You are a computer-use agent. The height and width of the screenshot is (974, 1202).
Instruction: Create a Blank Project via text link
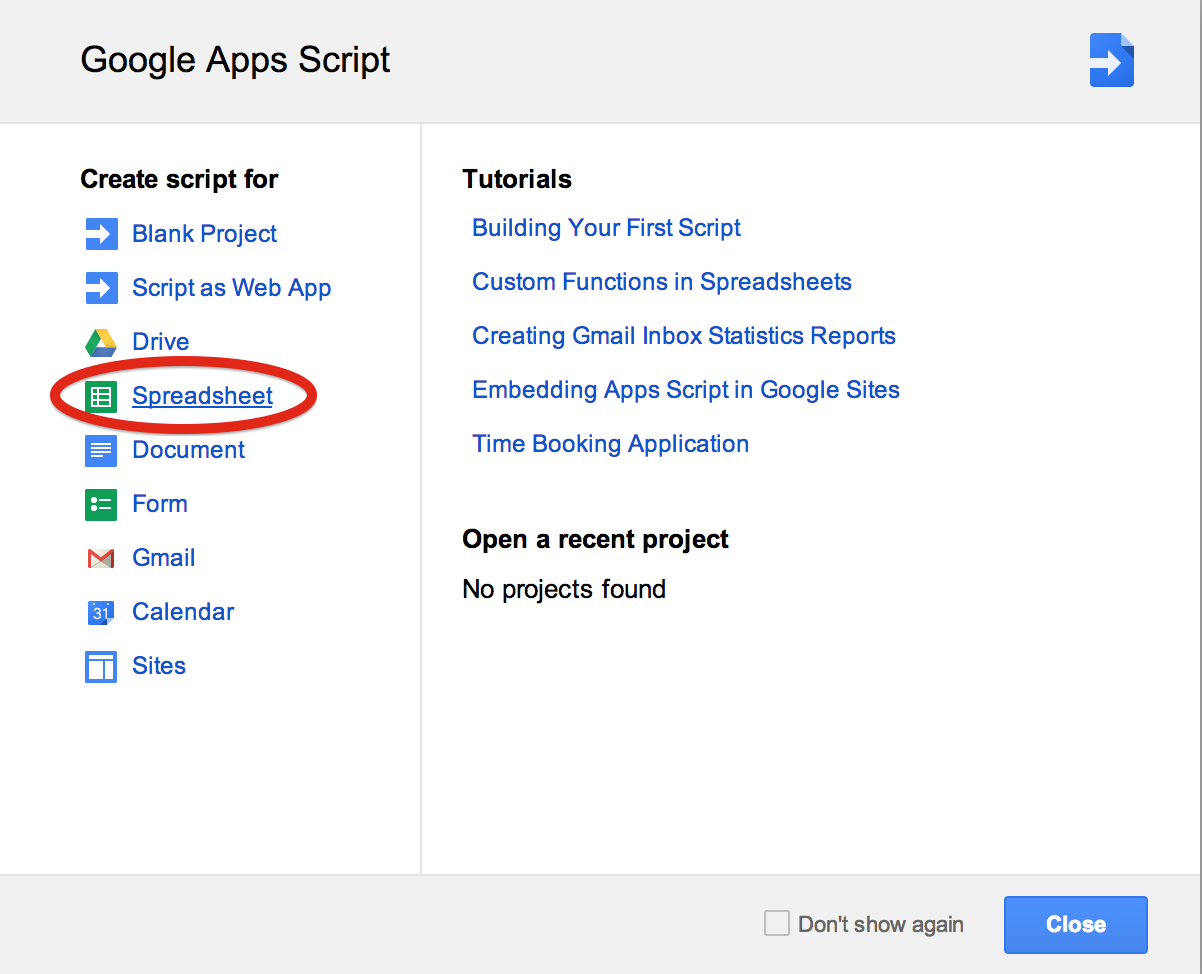[x=204, y=234]
